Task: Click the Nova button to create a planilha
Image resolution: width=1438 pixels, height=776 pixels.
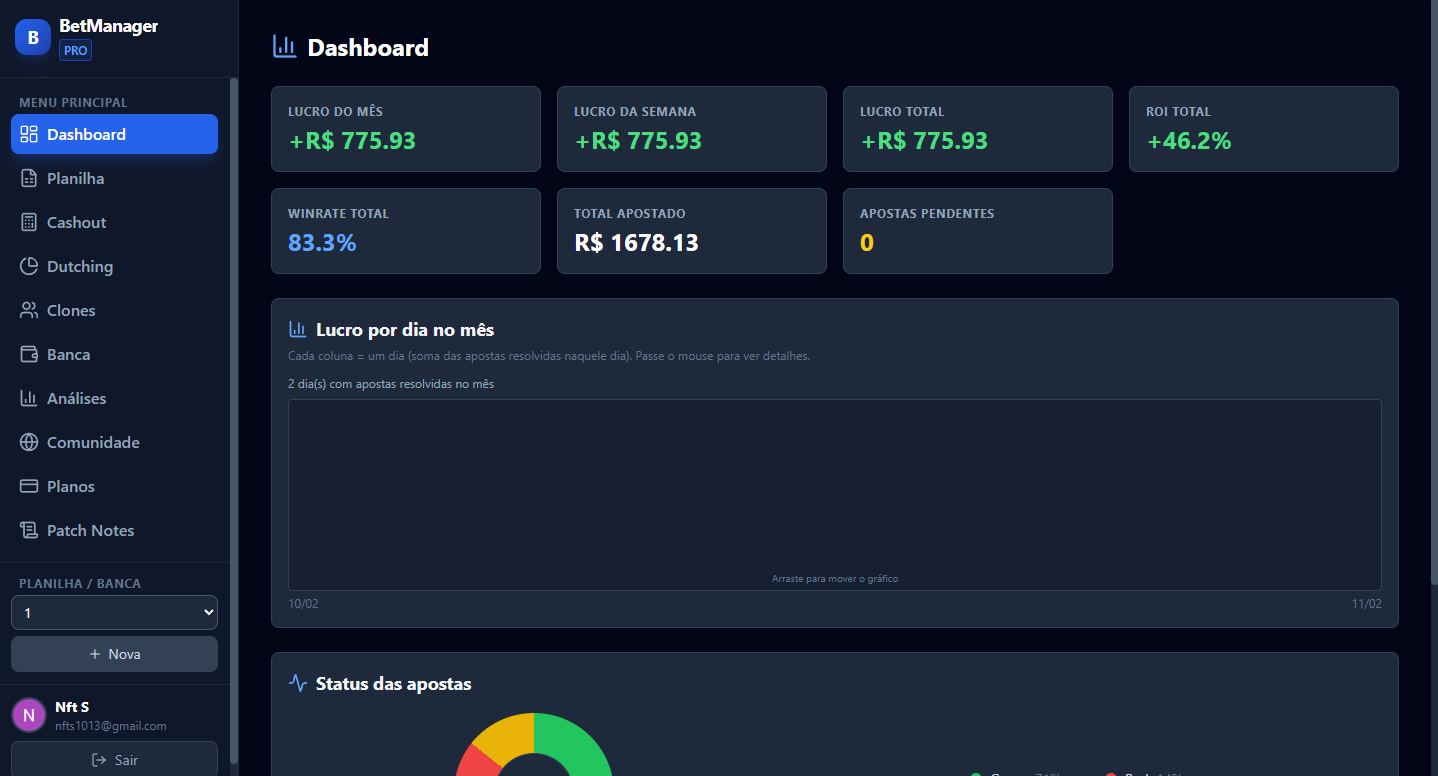Action: (113, 653)
